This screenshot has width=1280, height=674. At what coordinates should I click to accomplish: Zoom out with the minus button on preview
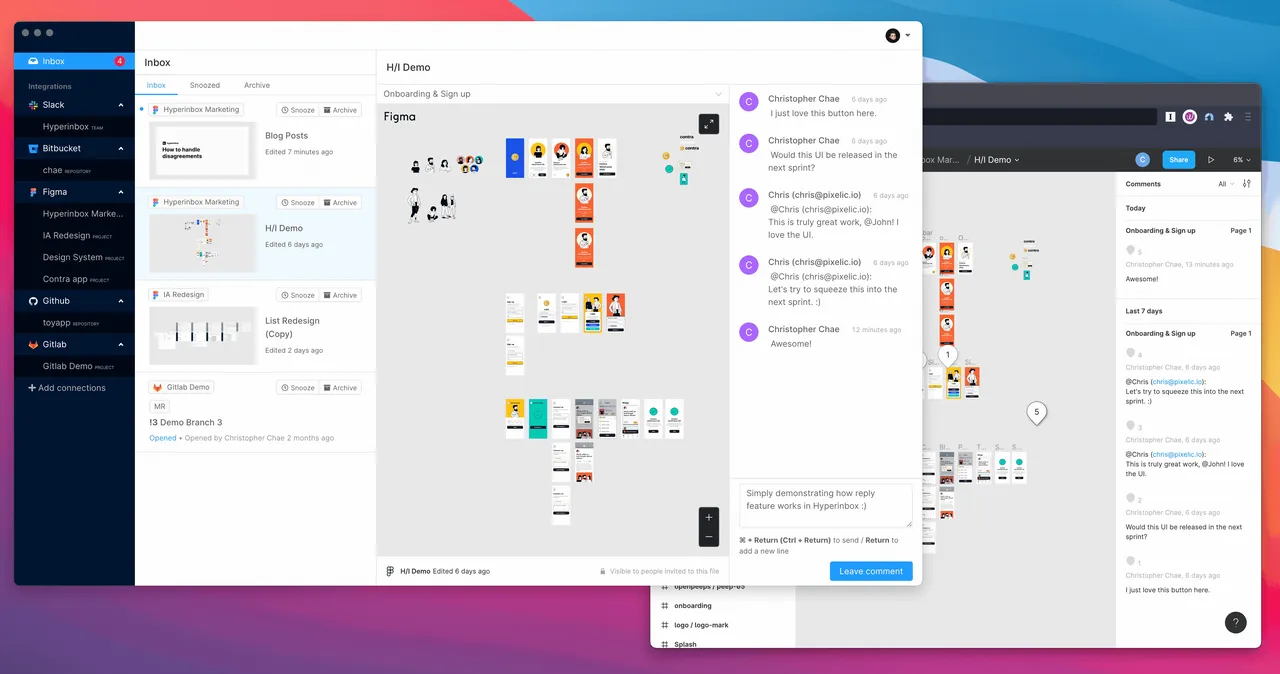[708, 537]
